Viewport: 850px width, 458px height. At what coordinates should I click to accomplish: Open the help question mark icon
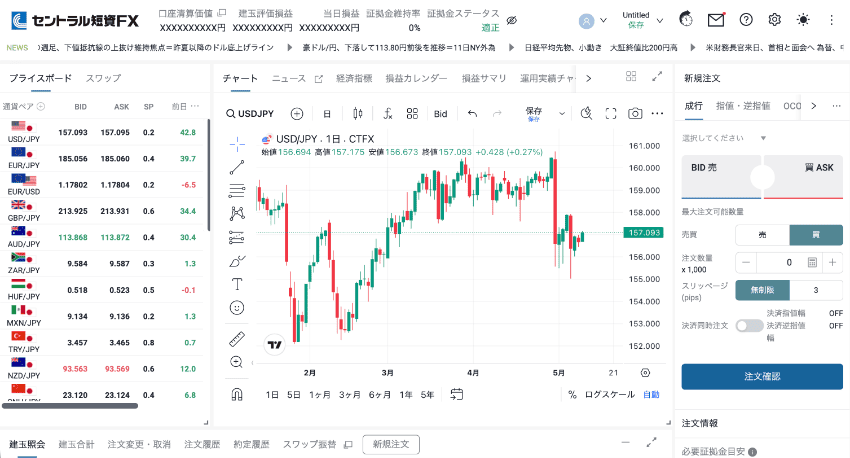point(746,20)
